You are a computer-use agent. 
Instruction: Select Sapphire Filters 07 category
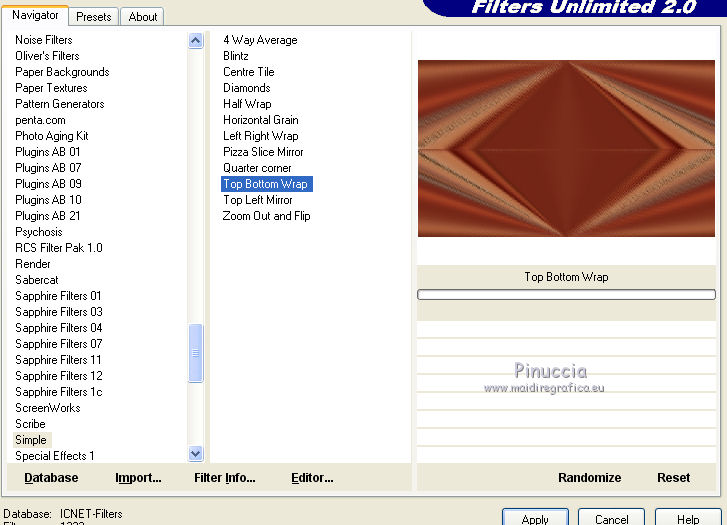(x=58, y=344)
